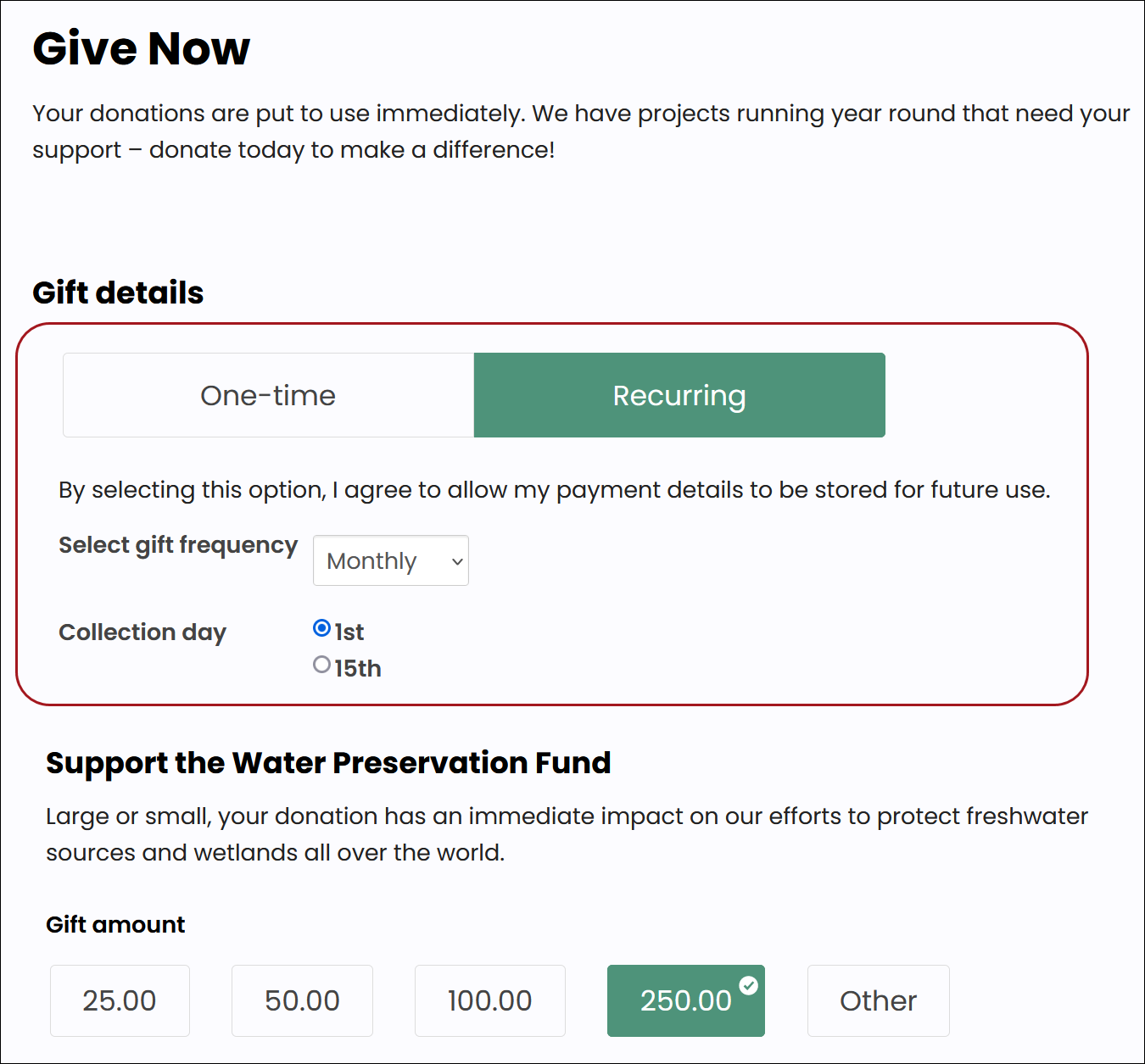Click the Support the Water Preservation Fund heading
The image size is (1145, 1064).
328,763
